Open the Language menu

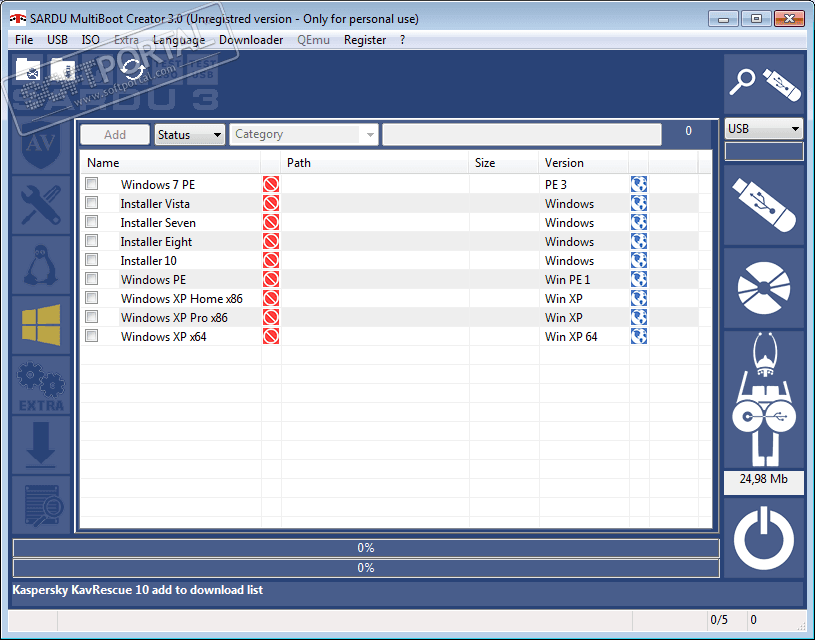(179, 40)
